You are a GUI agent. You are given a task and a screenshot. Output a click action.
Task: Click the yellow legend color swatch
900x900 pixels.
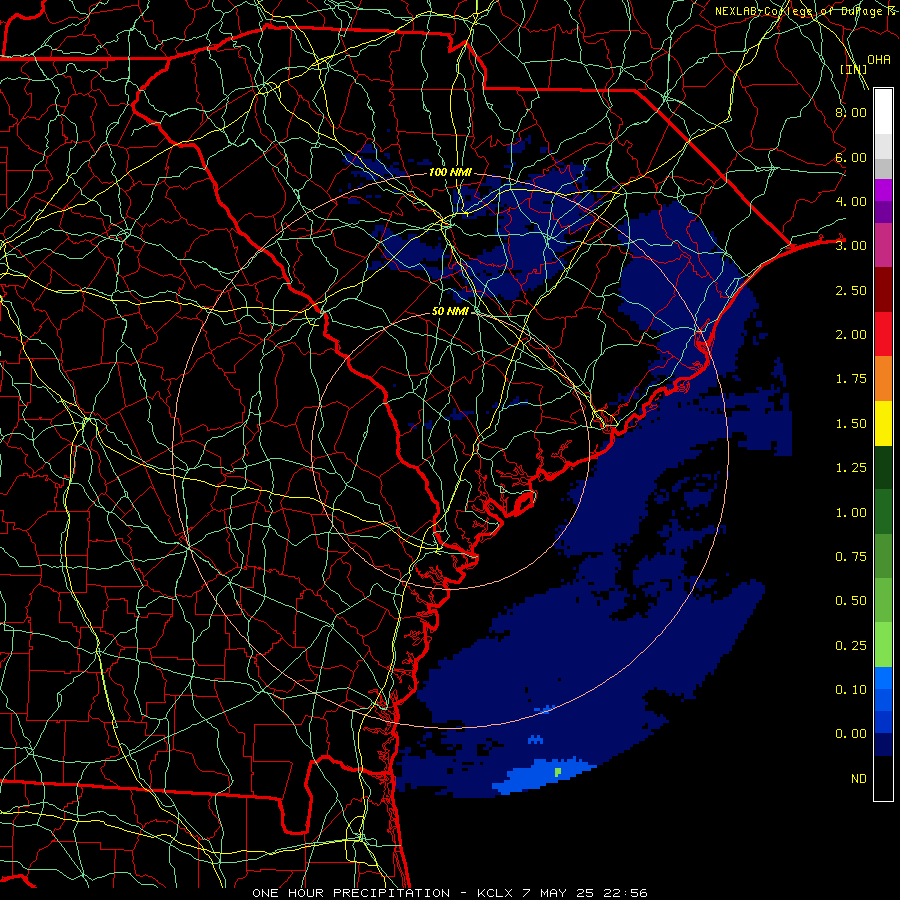[883, 423]
